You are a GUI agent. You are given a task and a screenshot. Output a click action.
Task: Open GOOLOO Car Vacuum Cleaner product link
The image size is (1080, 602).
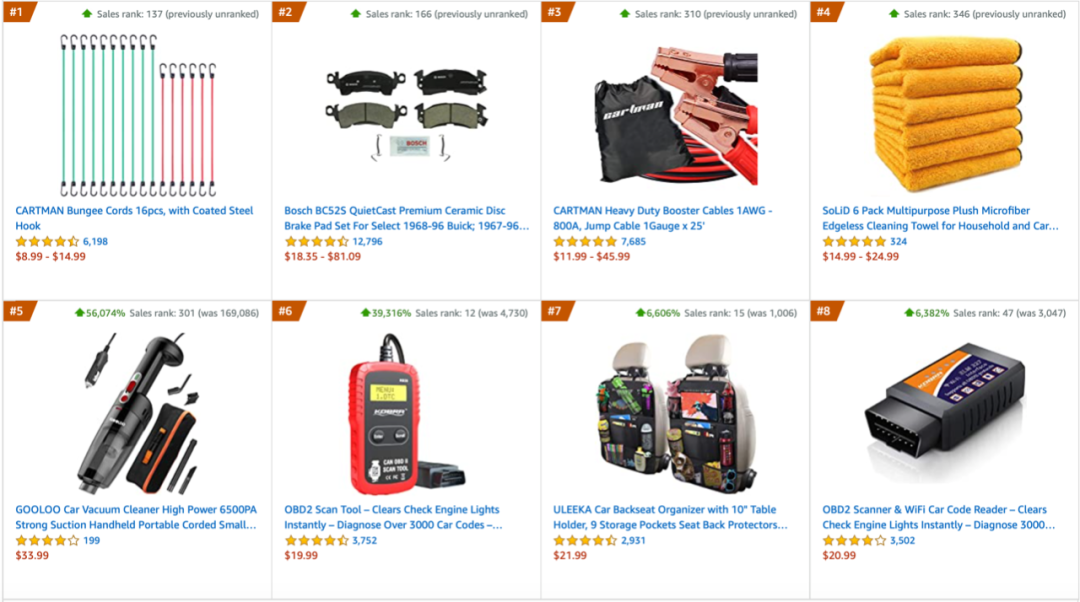tap(136, 517)
